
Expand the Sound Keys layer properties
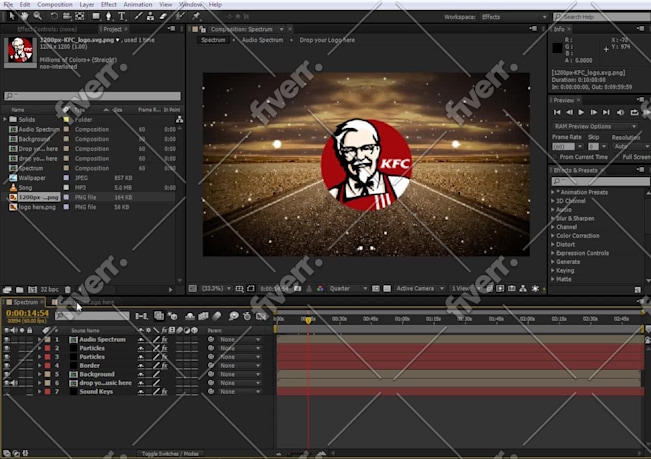click(x=39, y=392)
